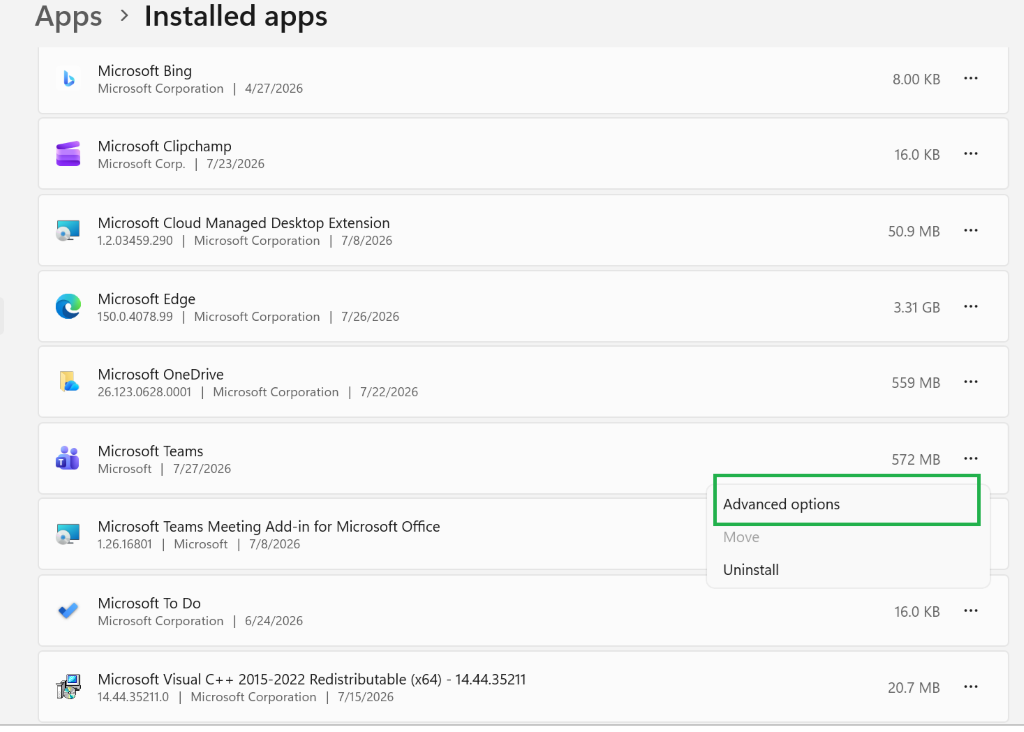Viewport: 1024px width, 732px height.
Task: Open more options for Microsoft Bing
Action: [970, 78]
